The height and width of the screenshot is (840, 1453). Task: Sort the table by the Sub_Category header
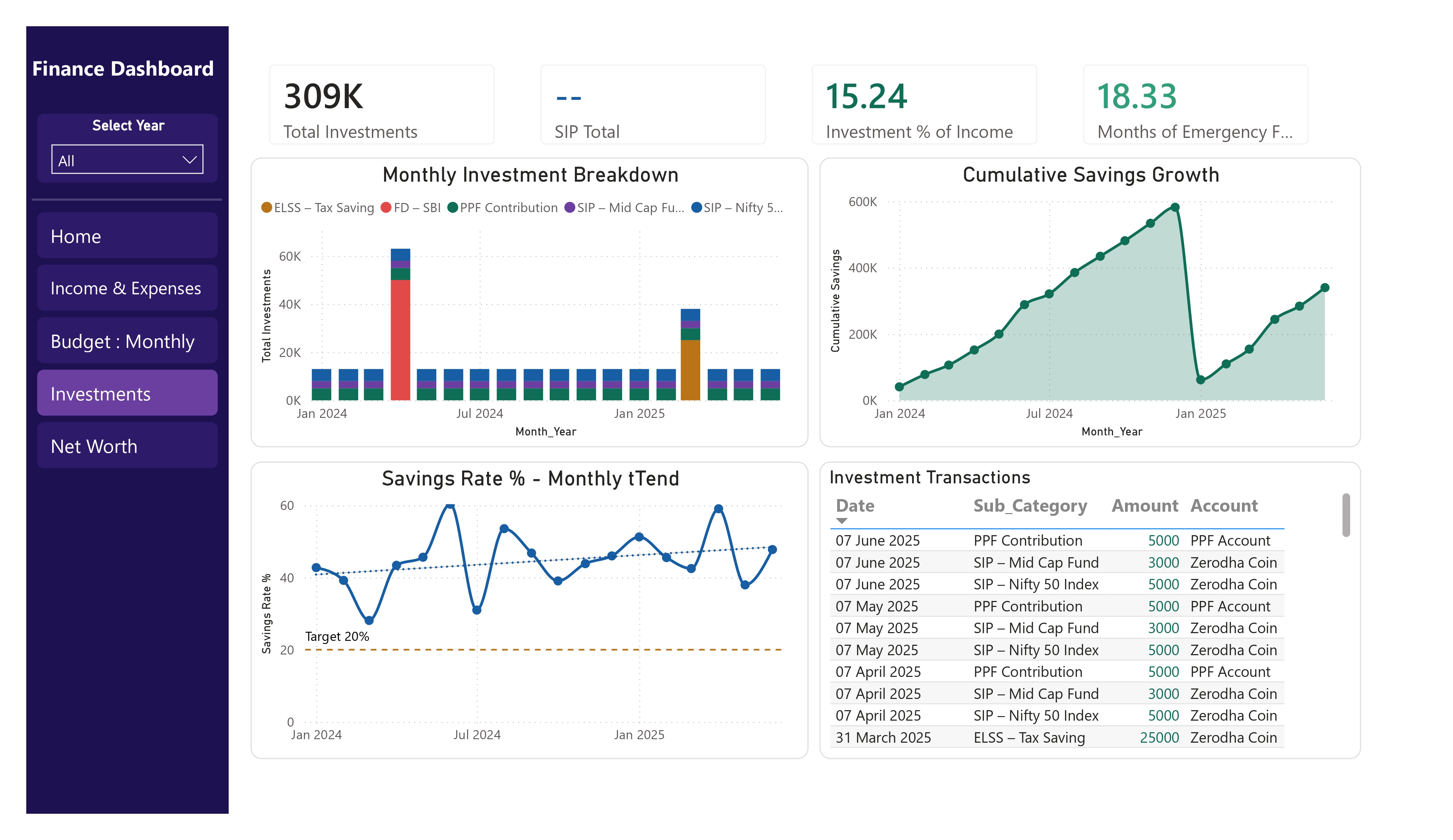point(1030,506)
